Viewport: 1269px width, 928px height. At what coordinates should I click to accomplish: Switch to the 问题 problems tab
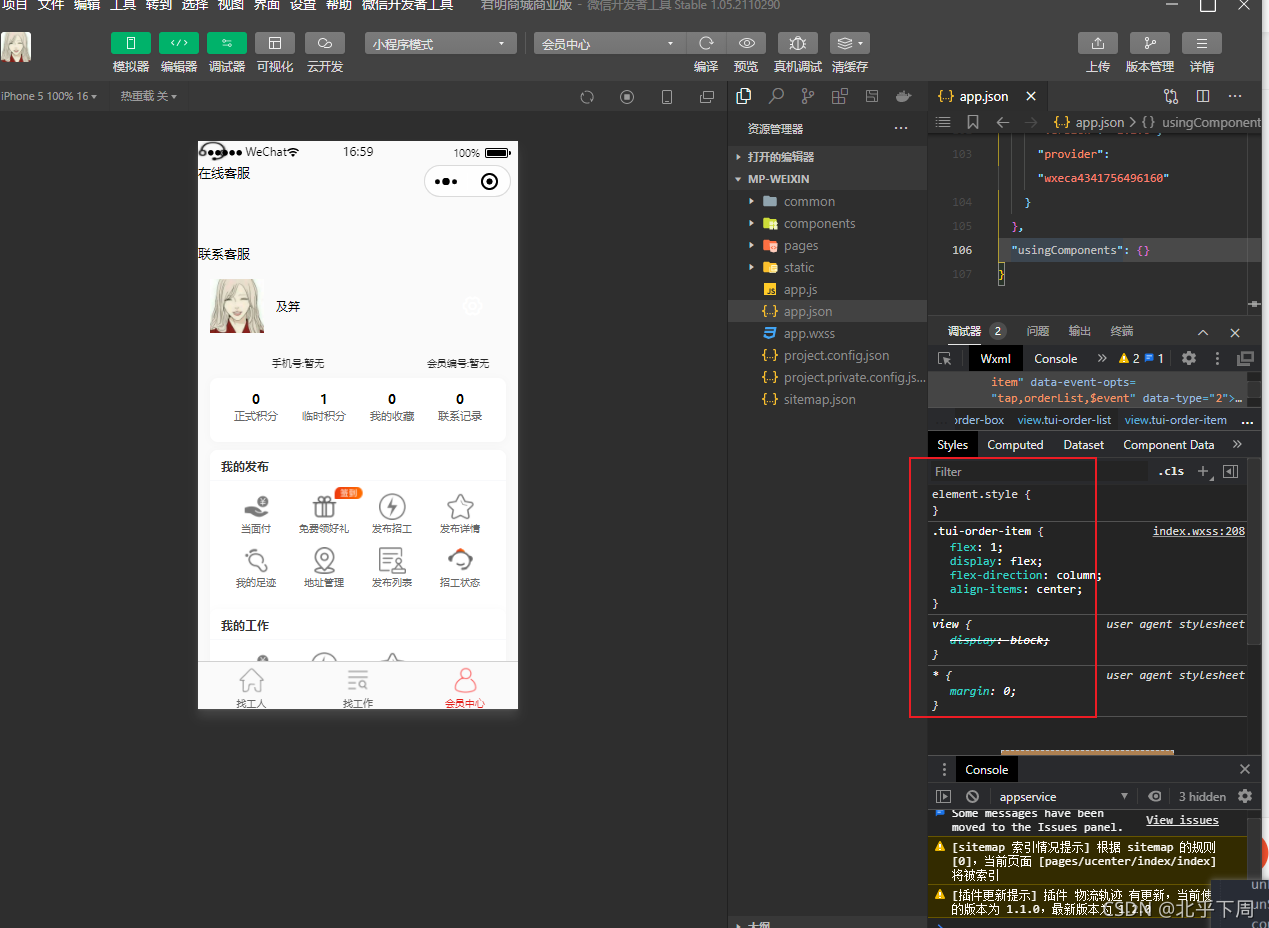[x=1038, y=331]
